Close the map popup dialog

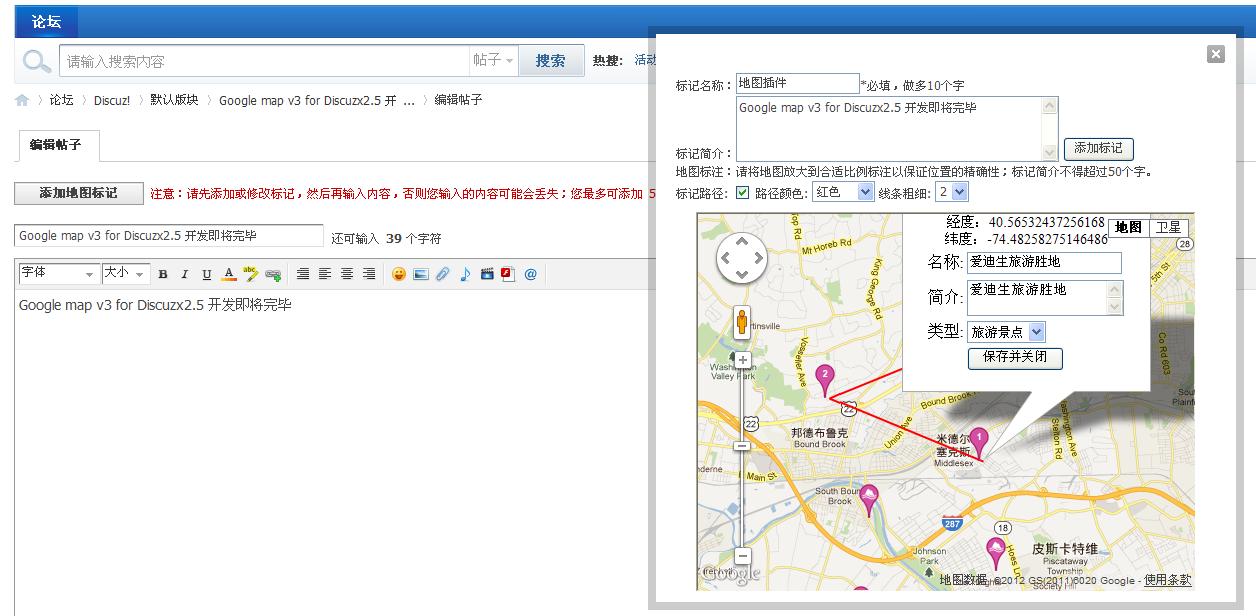pyautogui.click(x=1215, y=54)
